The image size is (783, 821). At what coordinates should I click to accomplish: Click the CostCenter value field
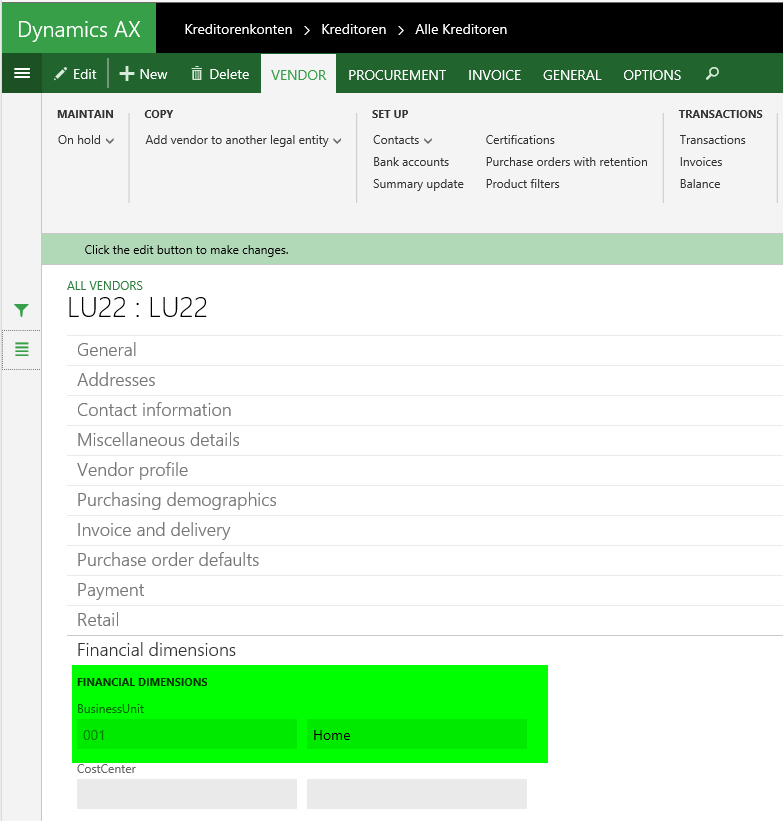tap(187, 794)
